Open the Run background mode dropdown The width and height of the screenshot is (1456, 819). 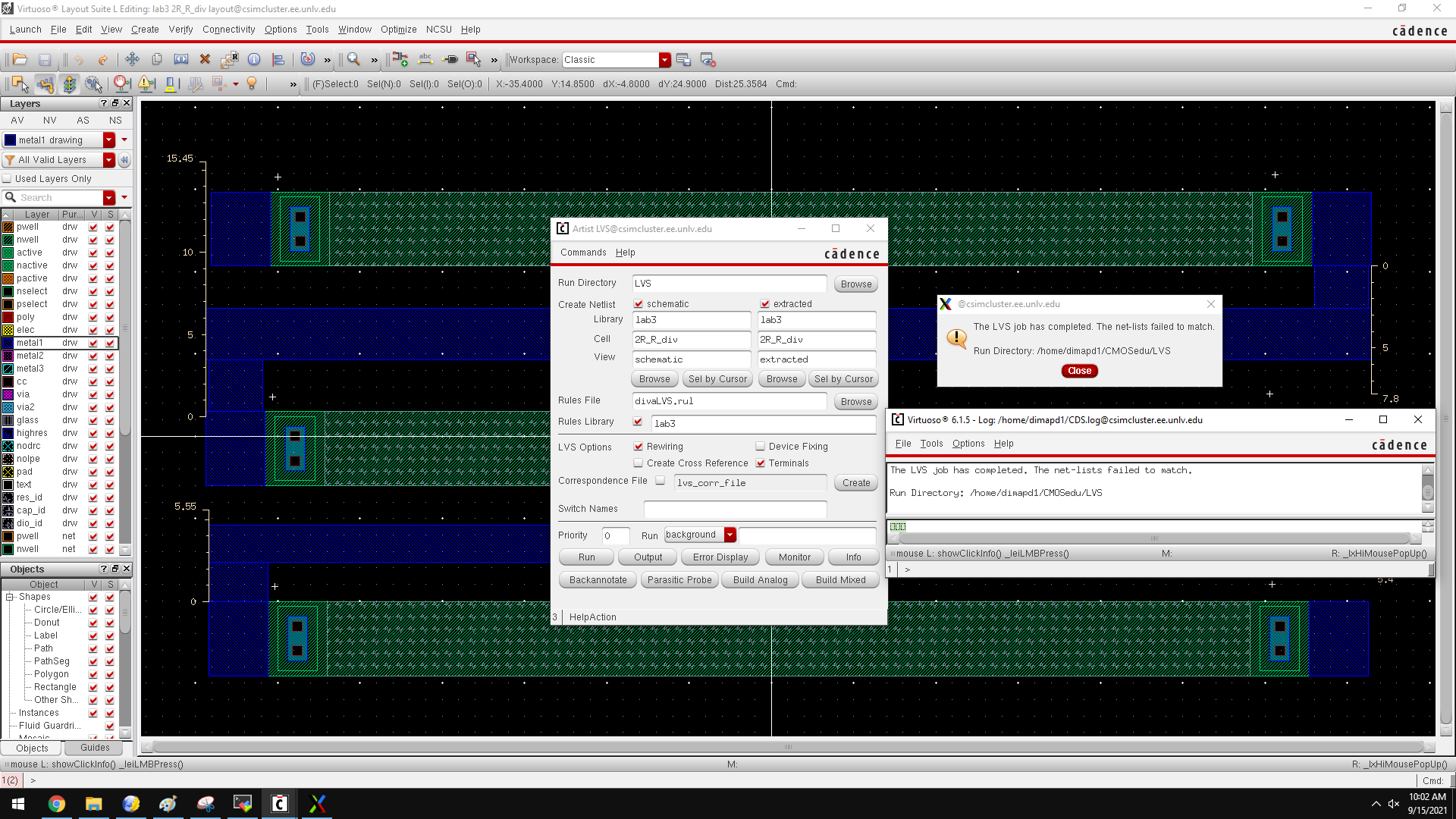click(730, 535)
